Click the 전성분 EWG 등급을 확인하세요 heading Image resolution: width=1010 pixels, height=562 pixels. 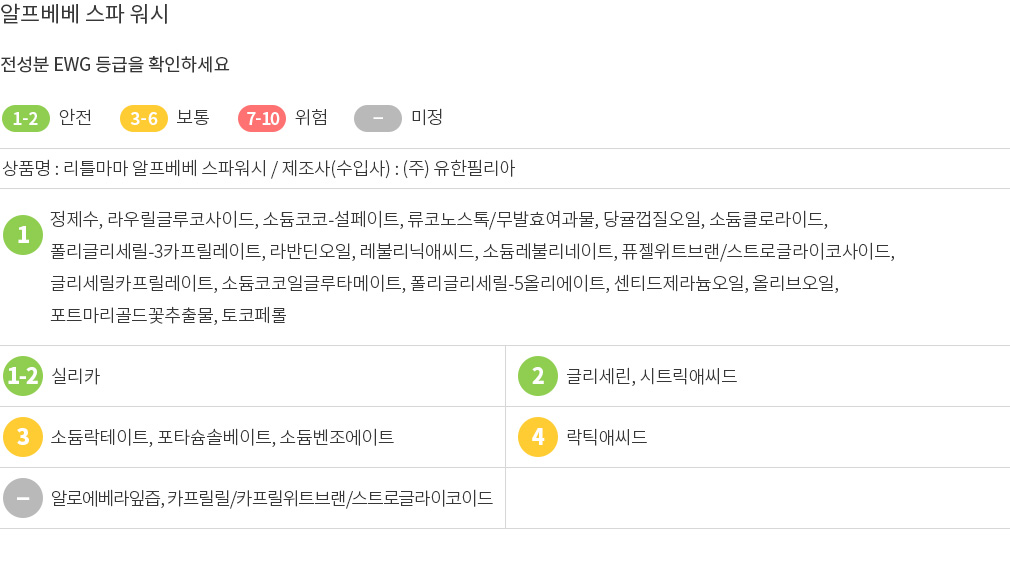pos(115,64)
